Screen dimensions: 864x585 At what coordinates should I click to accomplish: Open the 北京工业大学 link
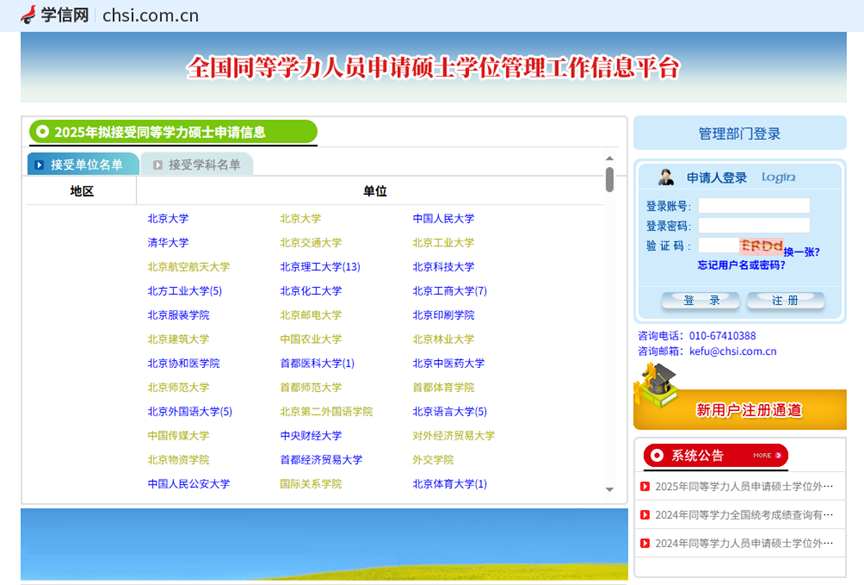pos(444,243)
